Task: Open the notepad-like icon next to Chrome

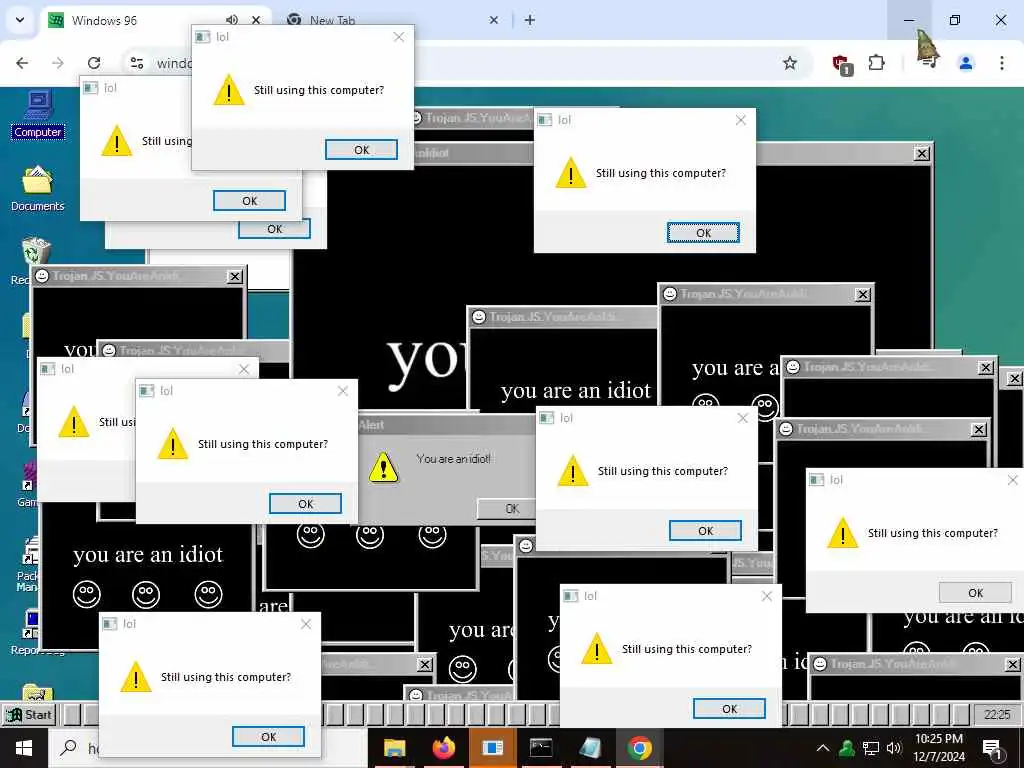Action: pos(590,748)
